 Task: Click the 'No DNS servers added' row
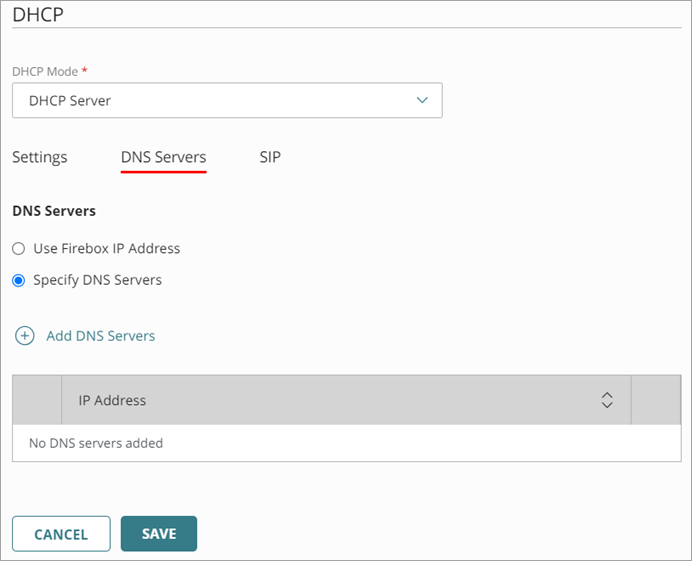tap(346, 443)
